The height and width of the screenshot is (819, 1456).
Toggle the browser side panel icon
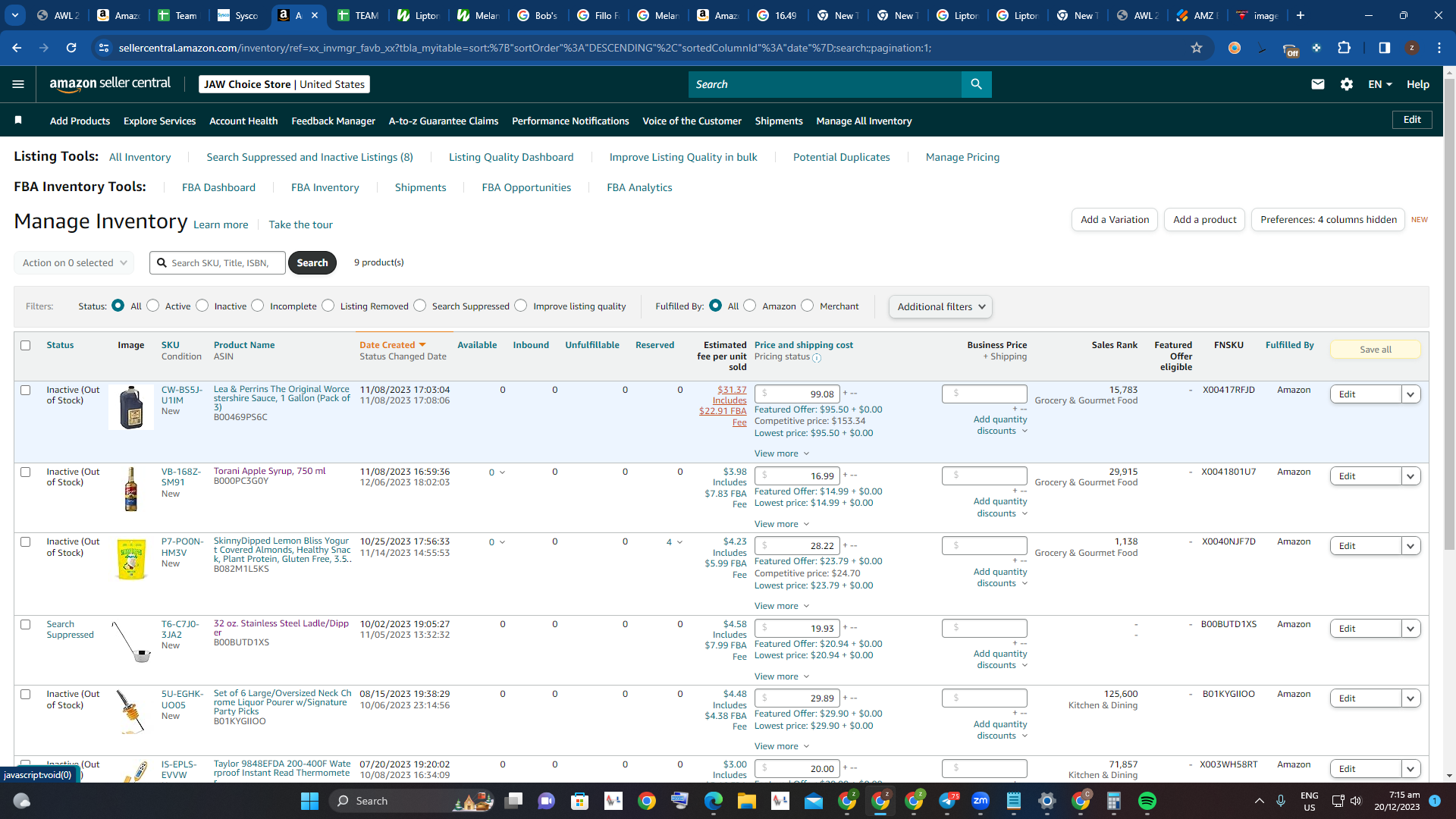click(1384, 48)
